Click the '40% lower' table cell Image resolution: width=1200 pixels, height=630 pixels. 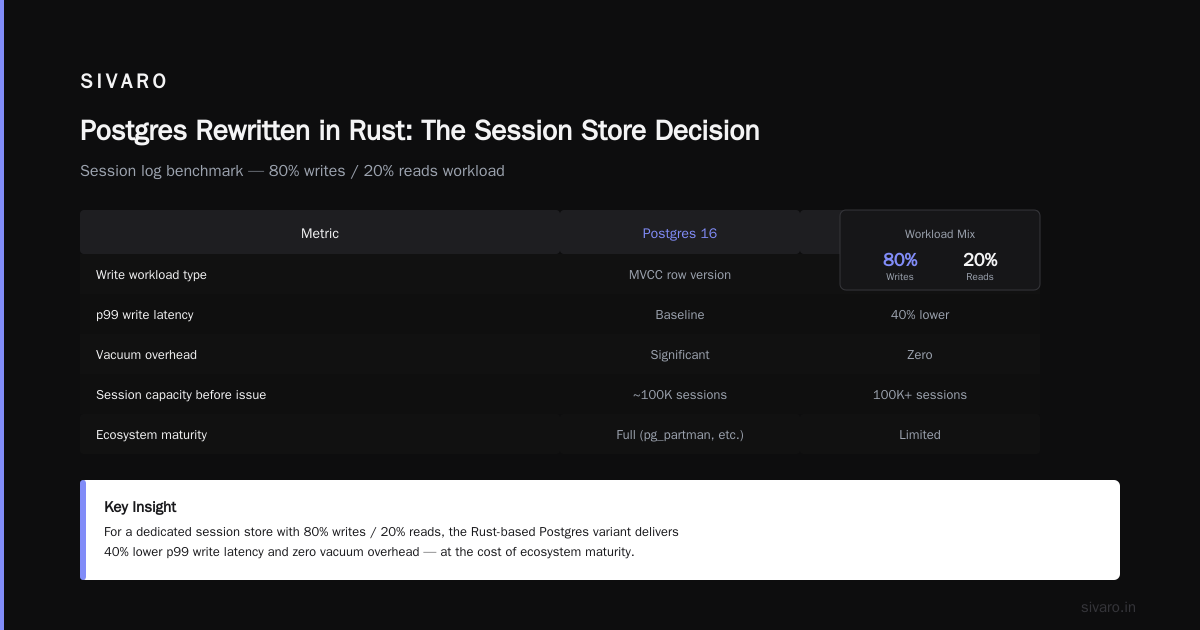tap(920, 314)
